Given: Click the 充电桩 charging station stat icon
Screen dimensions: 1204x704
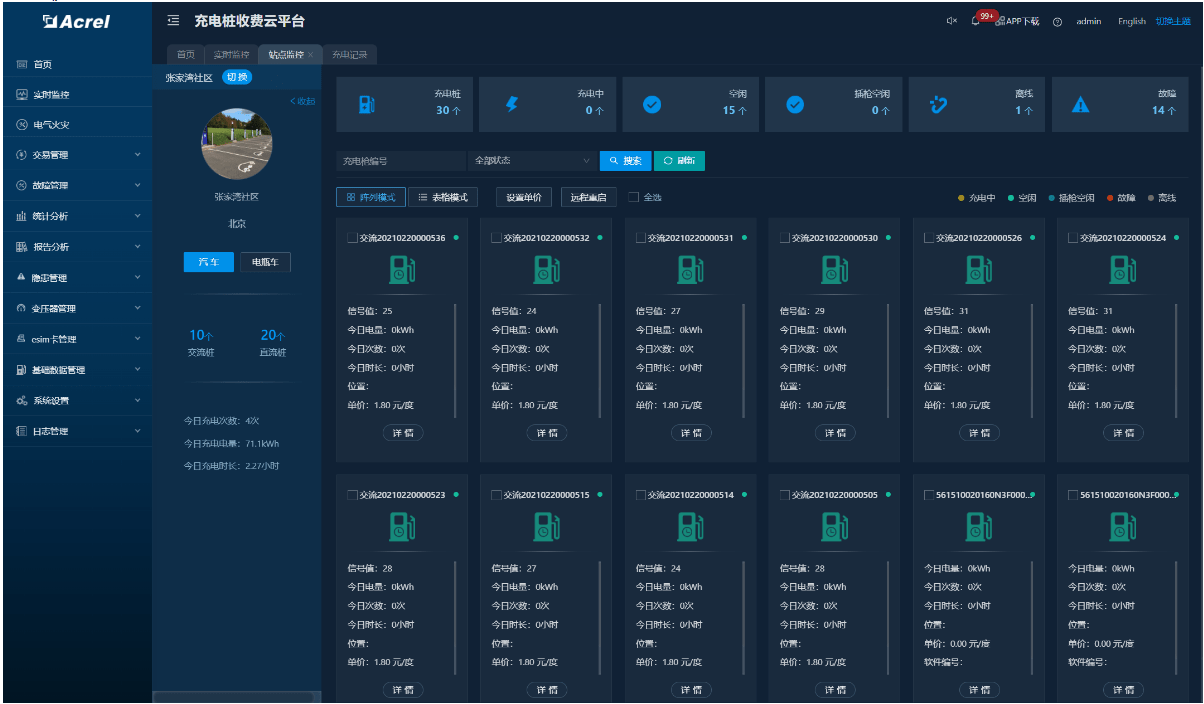Looking at the screenshot, I should coord(366,104).
